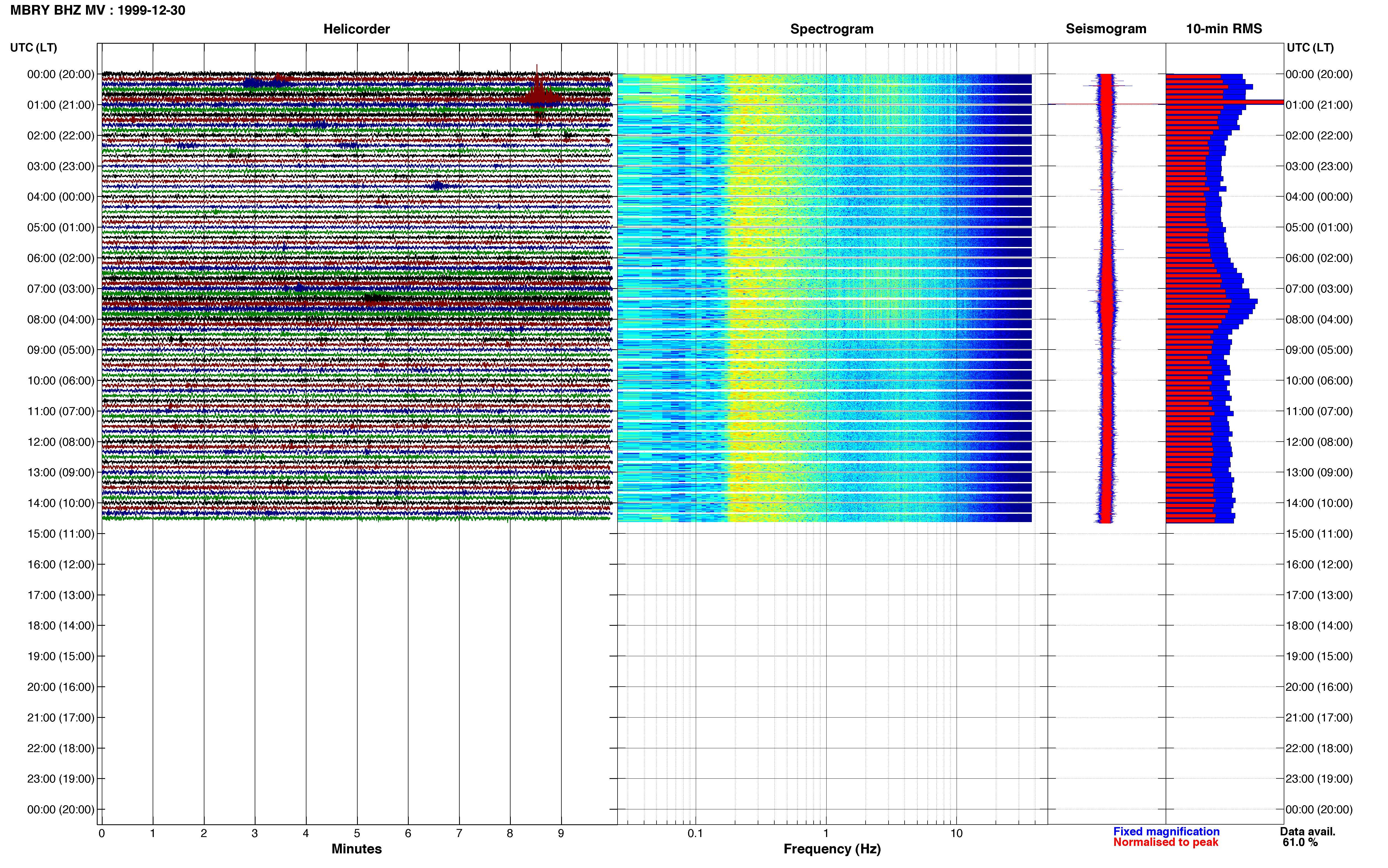Click right time label 22:00 (18:00)
This screenshot has width=1388, height=868.
[x=1319, y=748]
